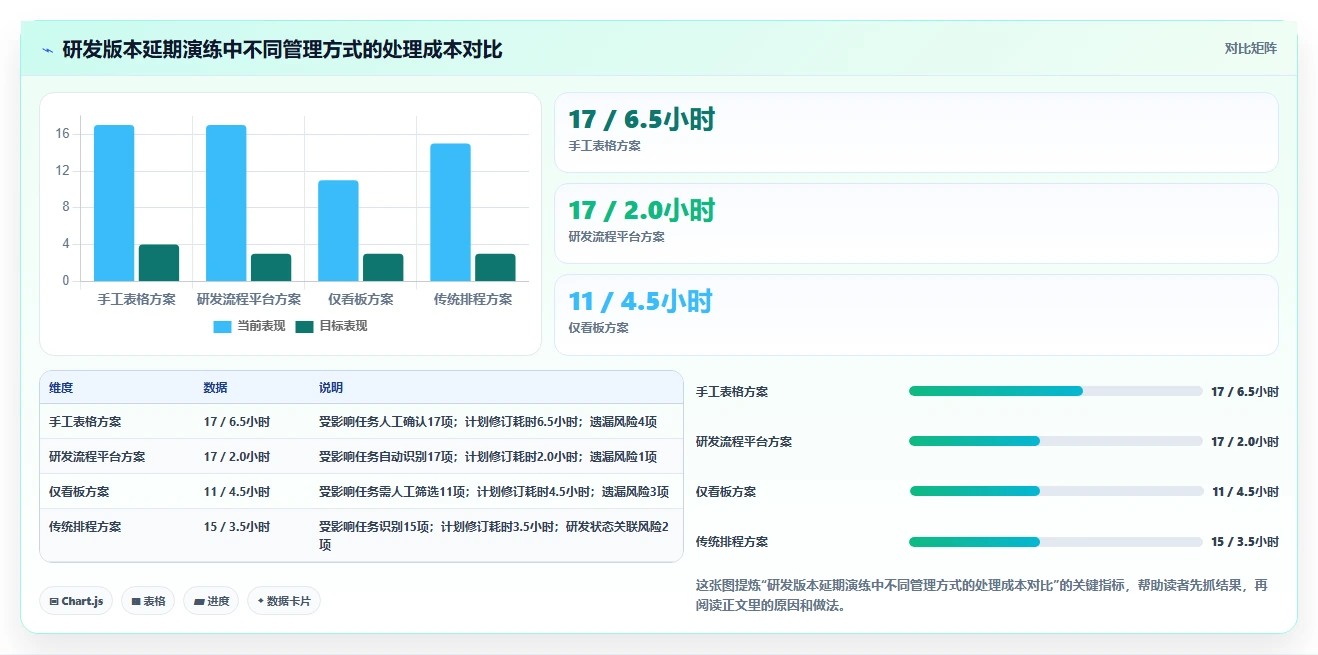Click the 研发流程平台方案 progress bar
The image size is (1318, 655).
click(x=1055, y=441)
